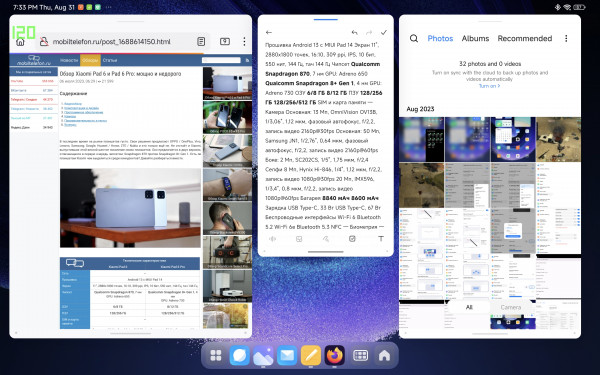Switch to the Albums tab
600x375 pixels.
475,38
